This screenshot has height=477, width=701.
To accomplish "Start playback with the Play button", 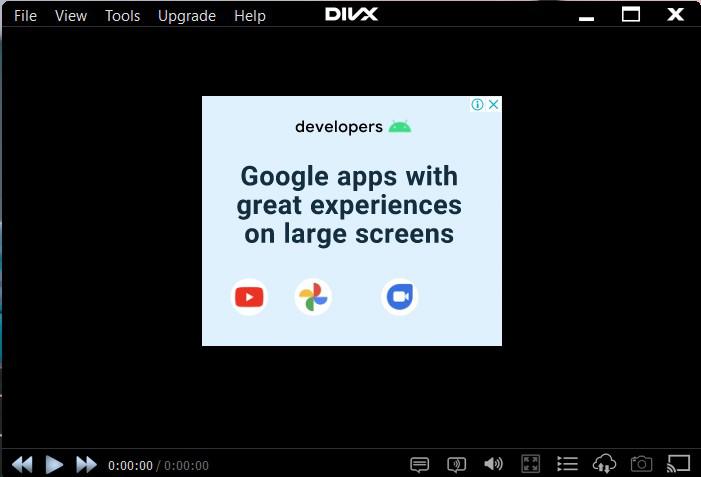I will tap(54, 464).
